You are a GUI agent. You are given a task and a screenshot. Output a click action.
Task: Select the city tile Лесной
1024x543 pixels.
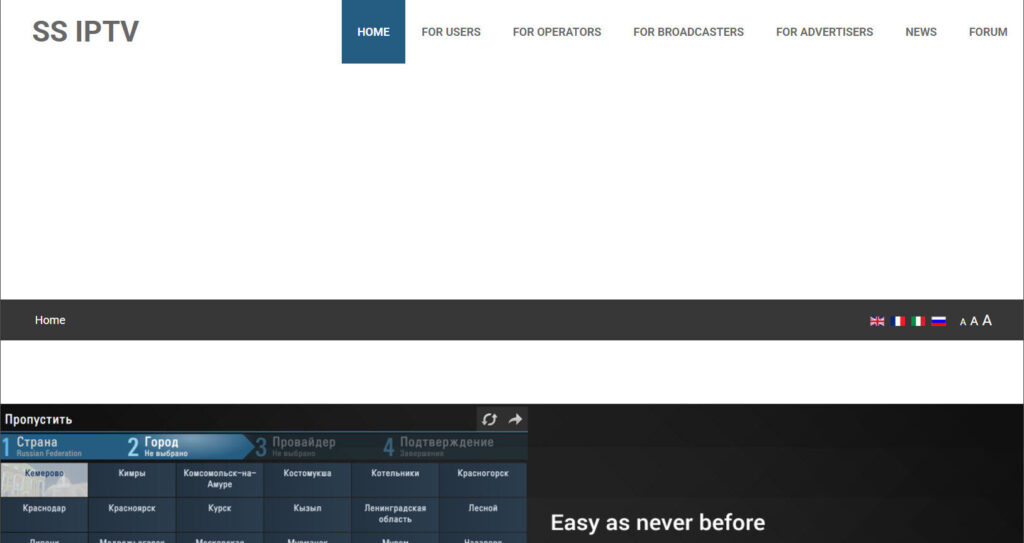[483, 514]
